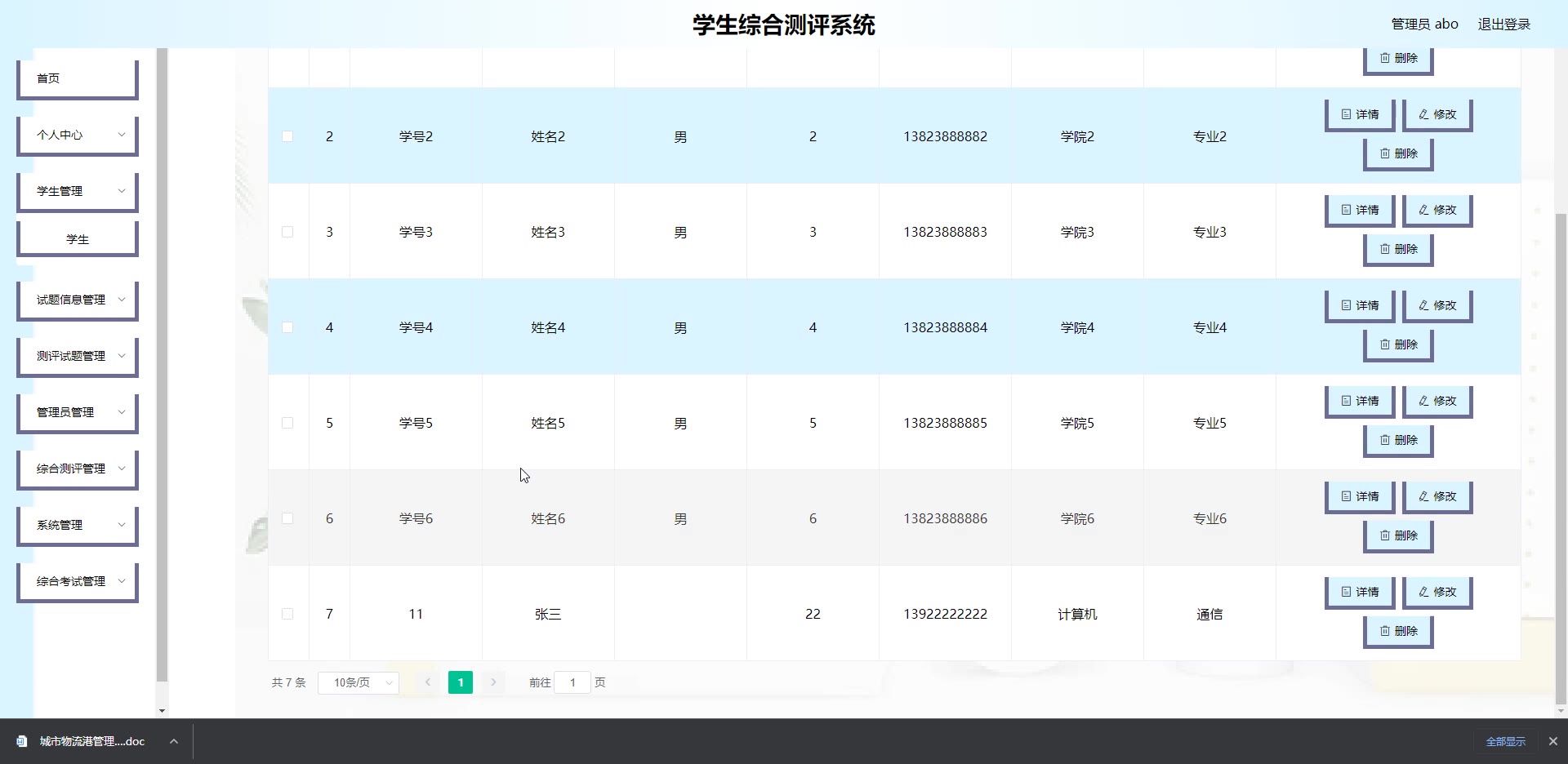View details of the 姓名4 student
Screen dimensions: 1568x764
pyautogui.click(x=1360, y=306)
